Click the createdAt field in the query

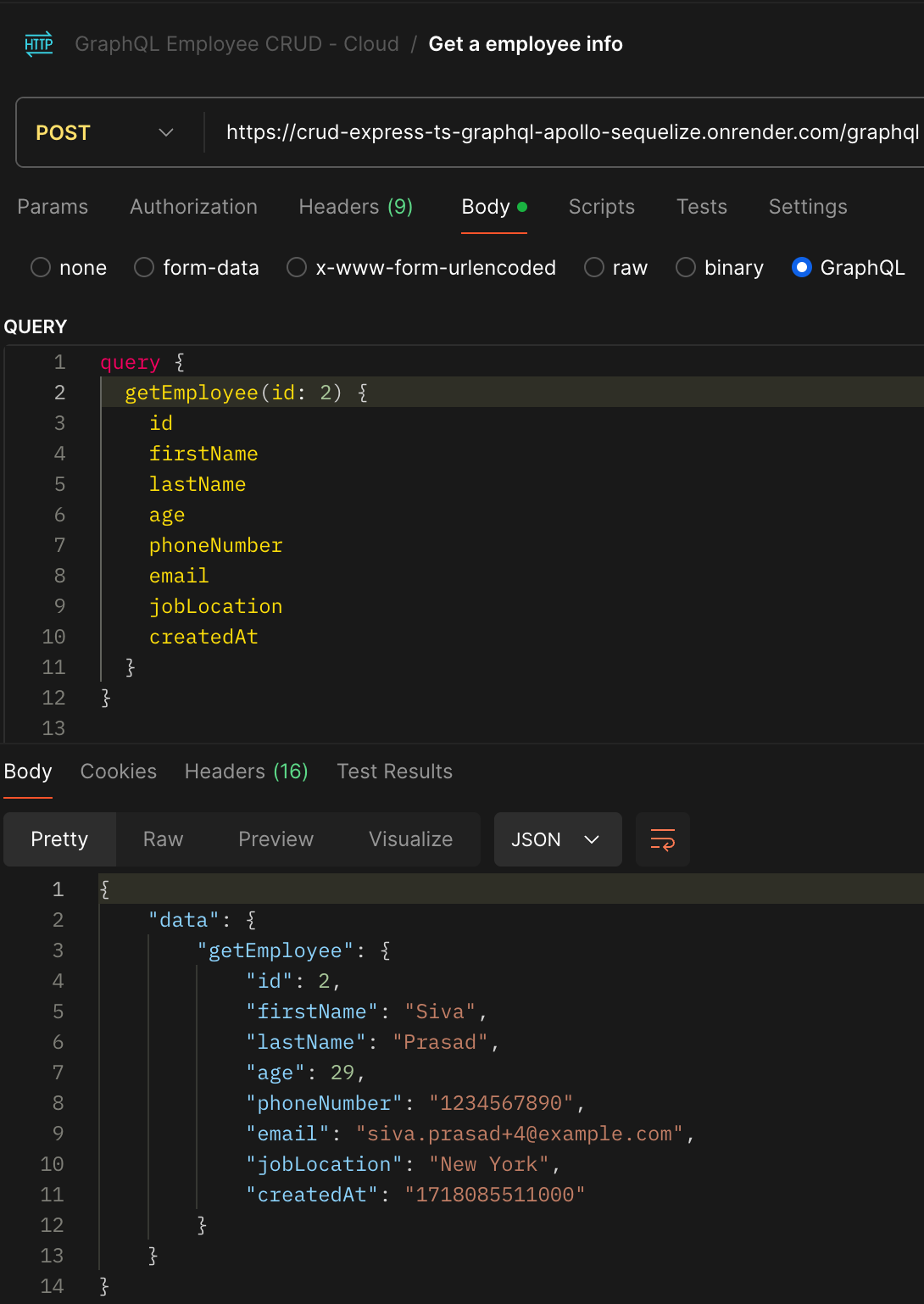[203, 637]
